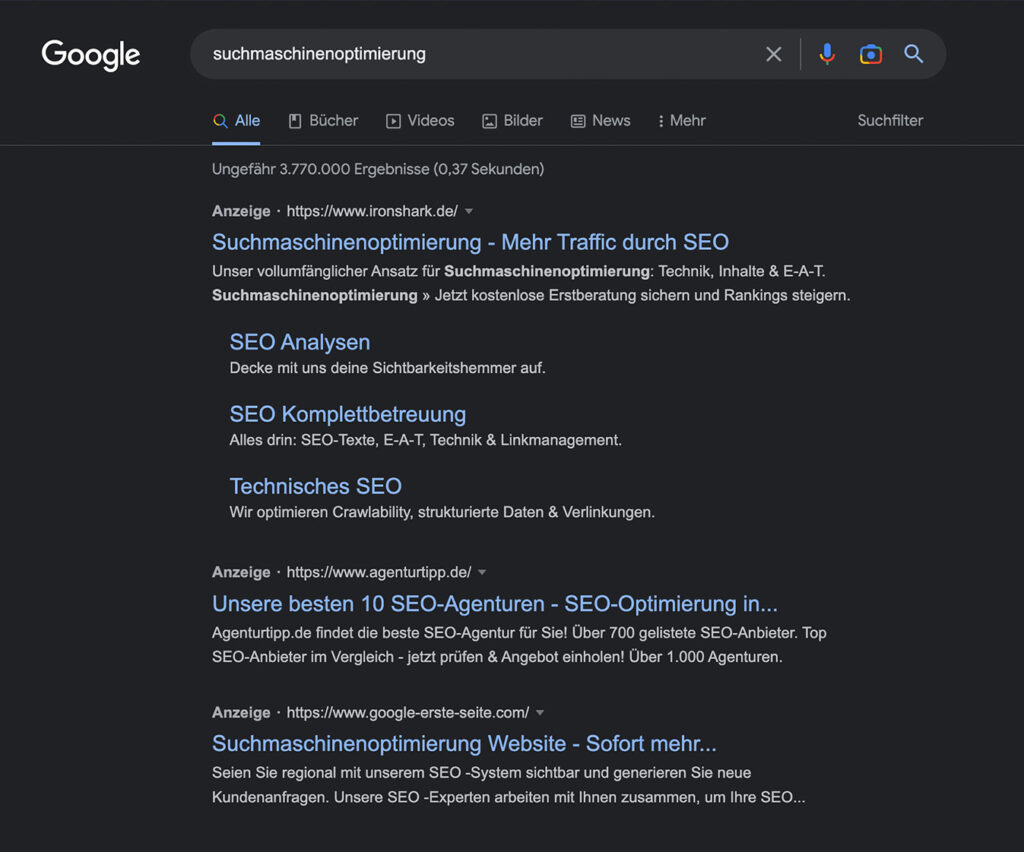Image resolution: width=1024 pixels, height=852 pixels.
Task: Open the SEO Analysen sitelink
Action: 300,342
